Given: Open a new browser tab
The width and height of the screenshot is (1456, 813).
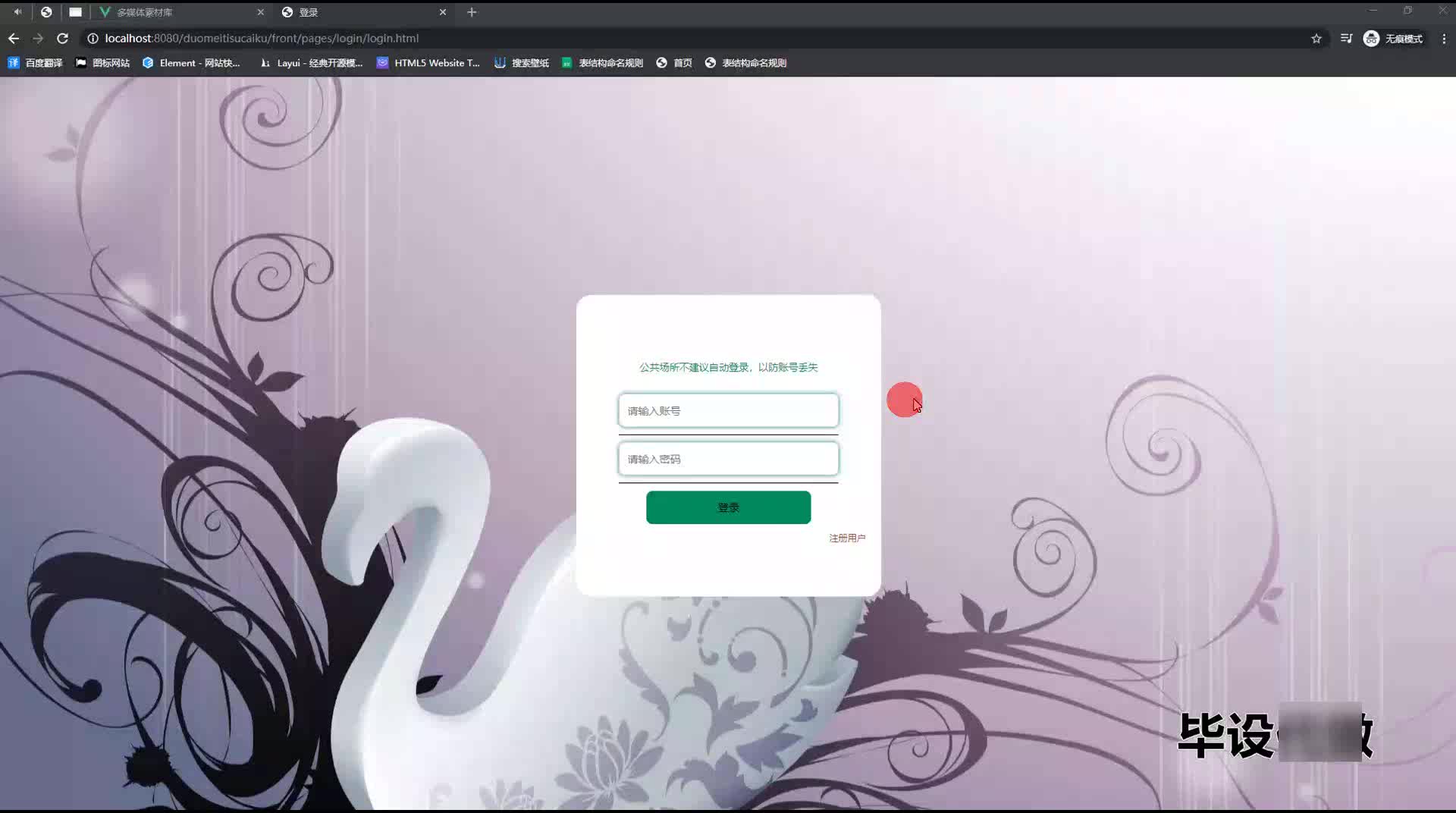Looking at the screenshot, I should [x=472, y=12].
